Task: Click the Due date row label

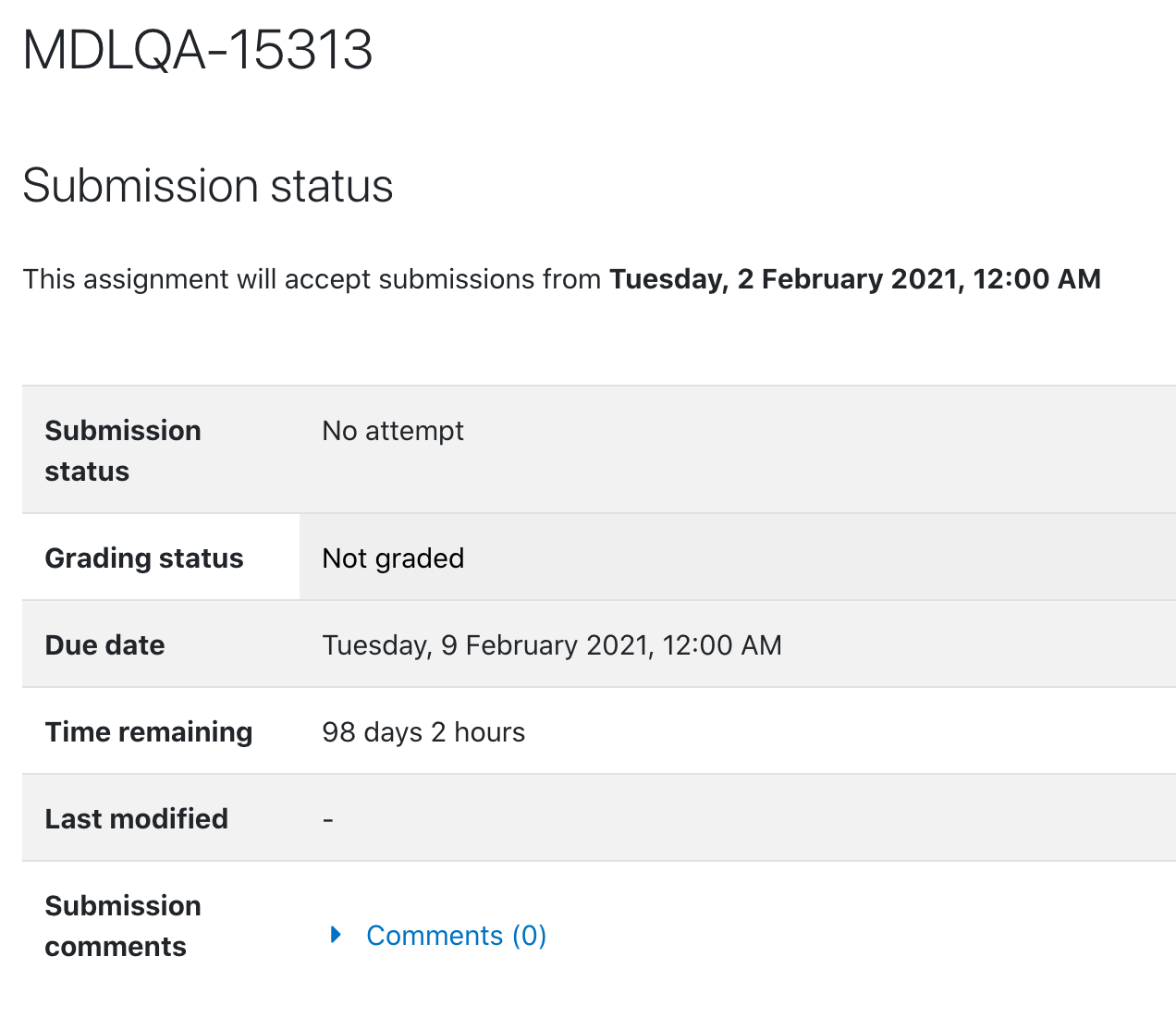Action: tap(104, 645)
